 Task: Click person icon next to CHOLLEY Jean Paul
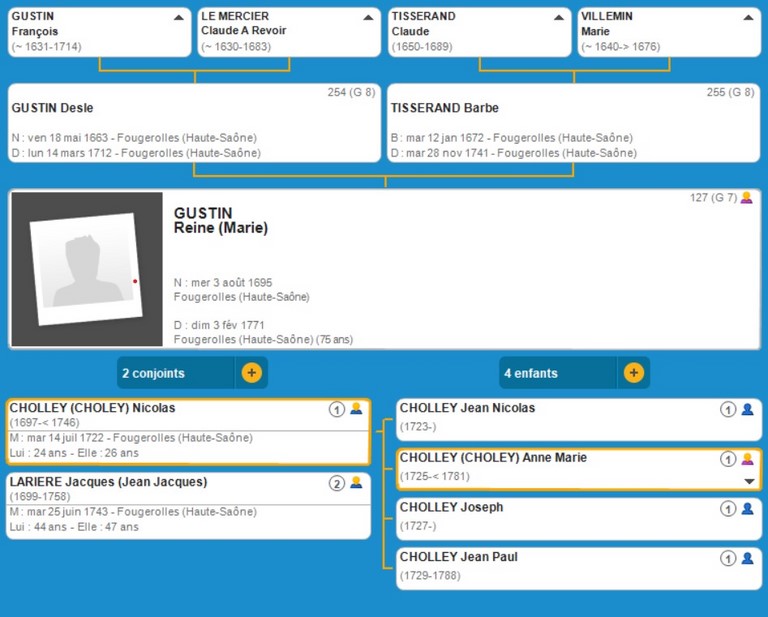click(x=747, y=558)
